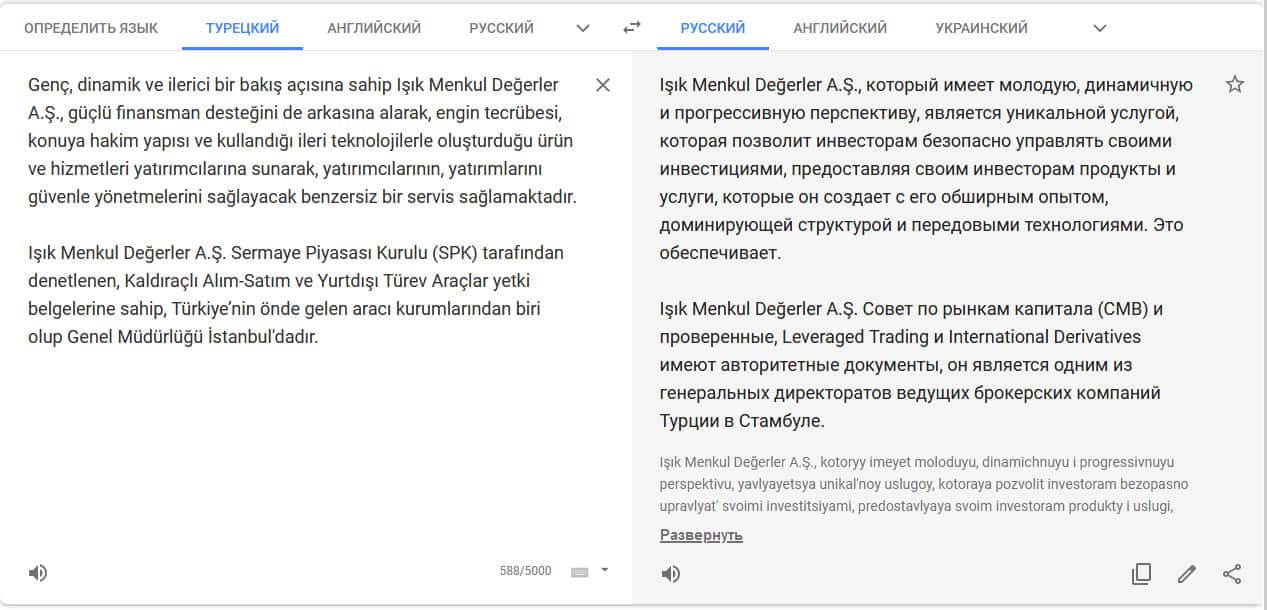Clear the source text with X

603,85
